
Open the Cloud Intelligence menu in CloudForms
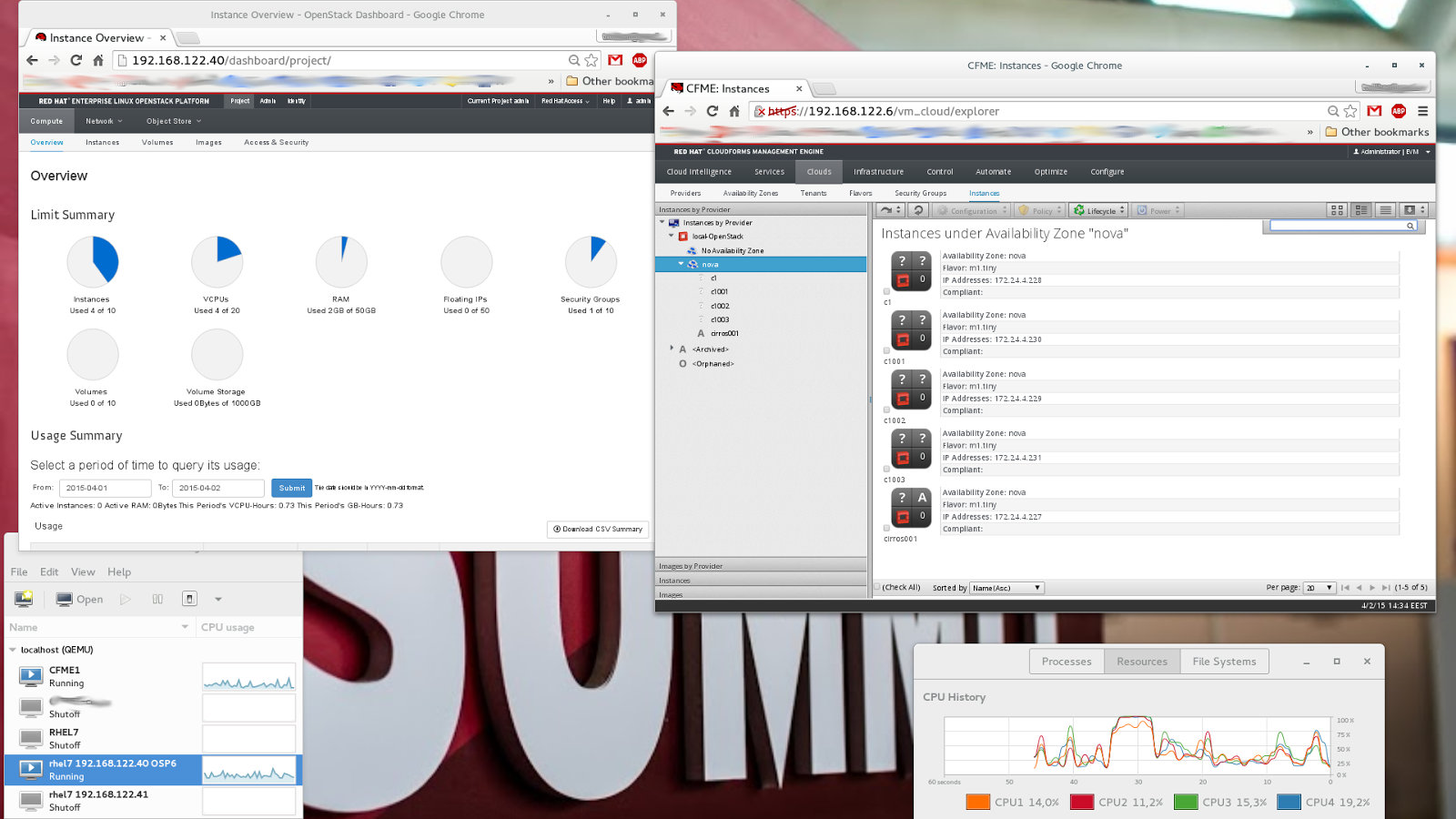tap(699, 171)
